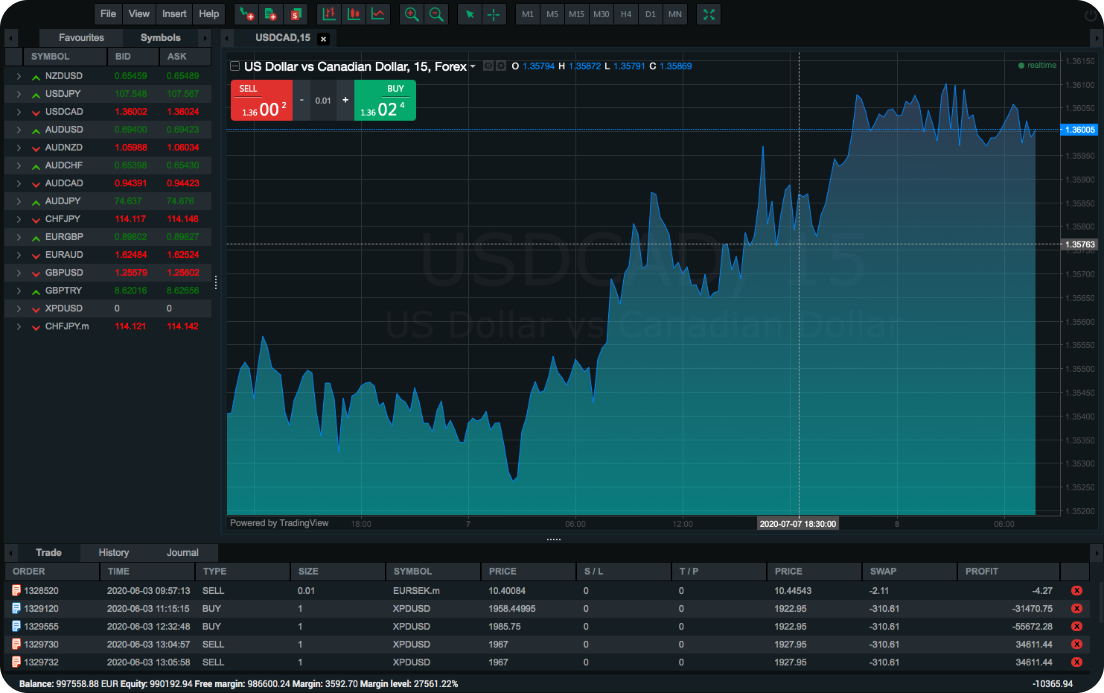Select the crosshair cursor tool
The height and width of the screenshot is (693, 1104).
click(494, 14)
